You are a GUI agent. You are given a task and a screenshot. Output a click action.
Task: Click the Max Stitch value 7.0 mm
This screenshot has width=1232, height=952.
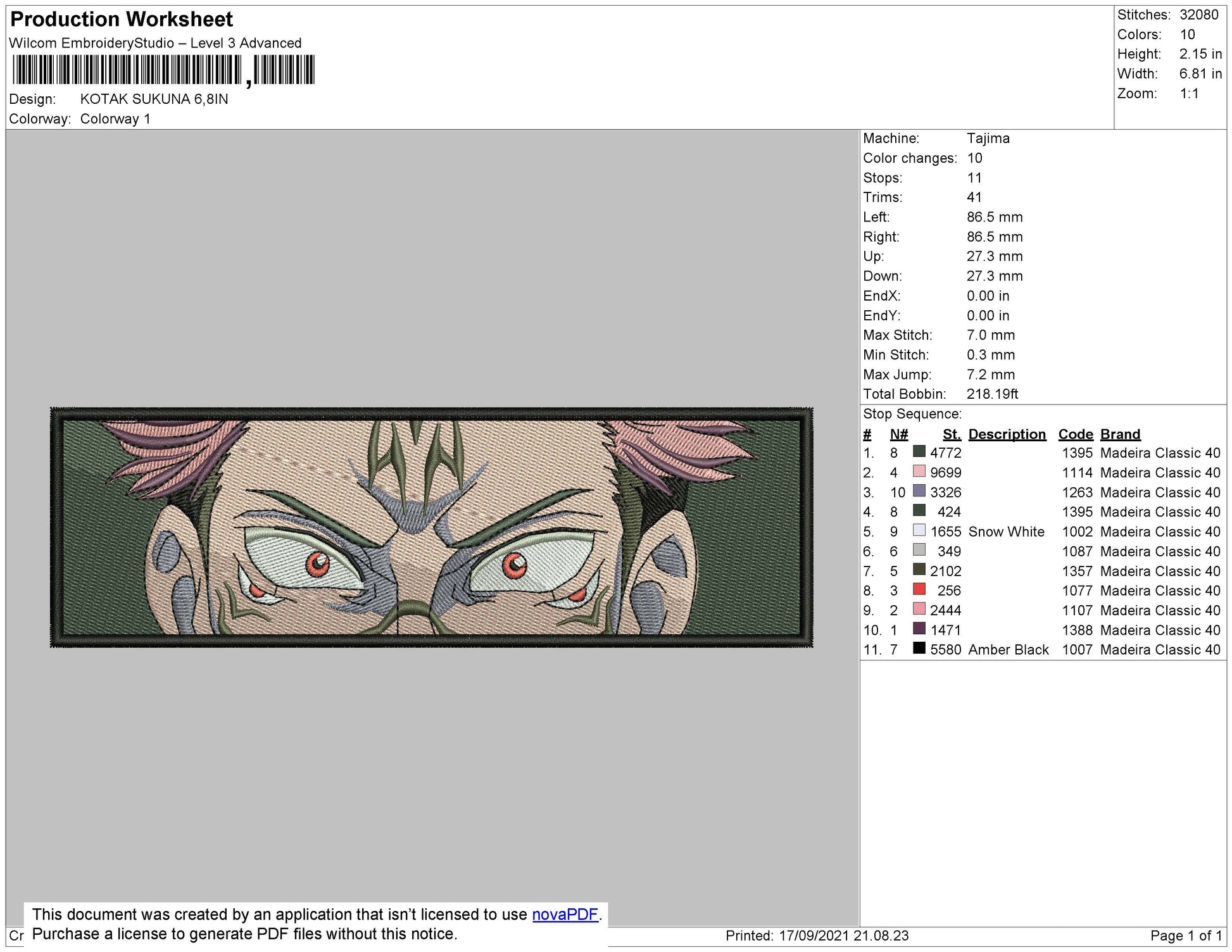[x=990, y=335]
